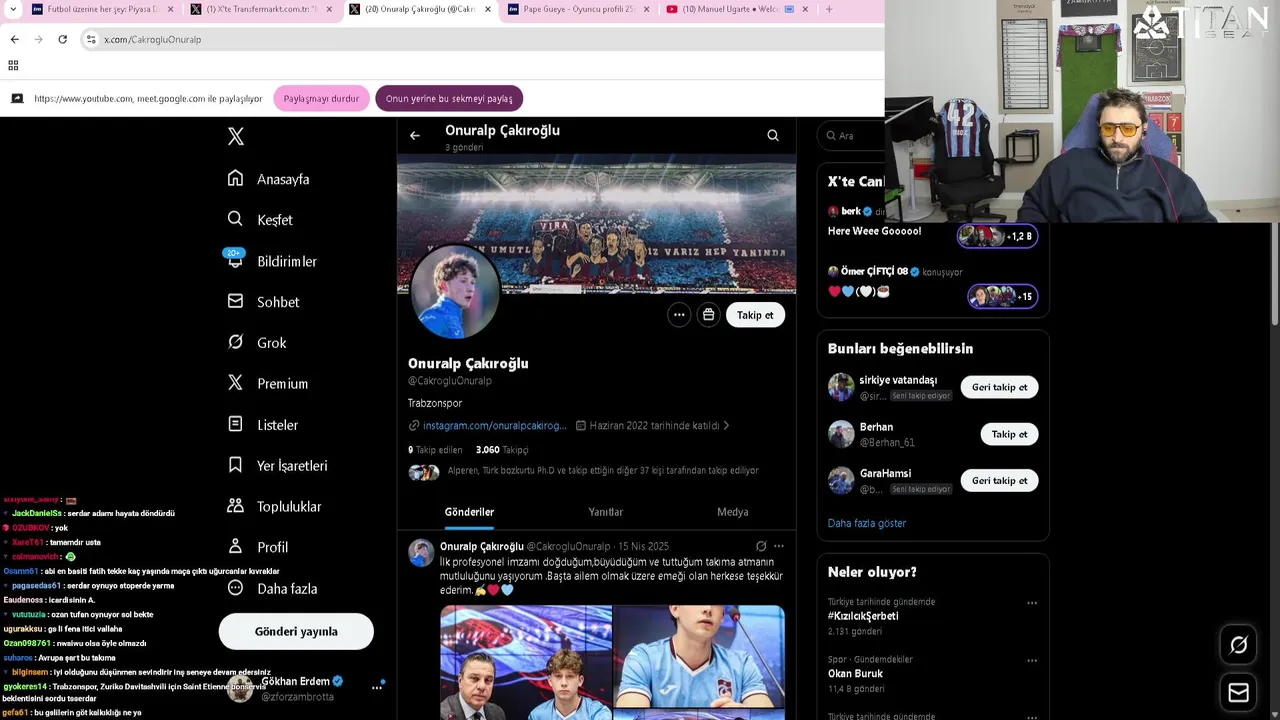The image size is (1280, 720).
Task: Click the Anasayfa house icon
Action: tap(235, 178)
